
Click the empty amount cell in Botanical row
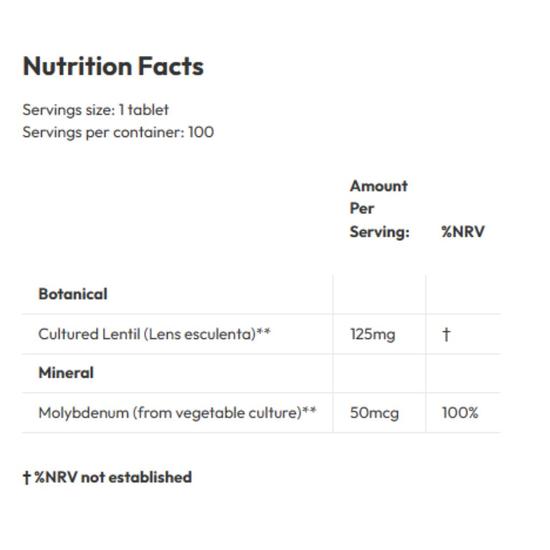coord(379,294)
